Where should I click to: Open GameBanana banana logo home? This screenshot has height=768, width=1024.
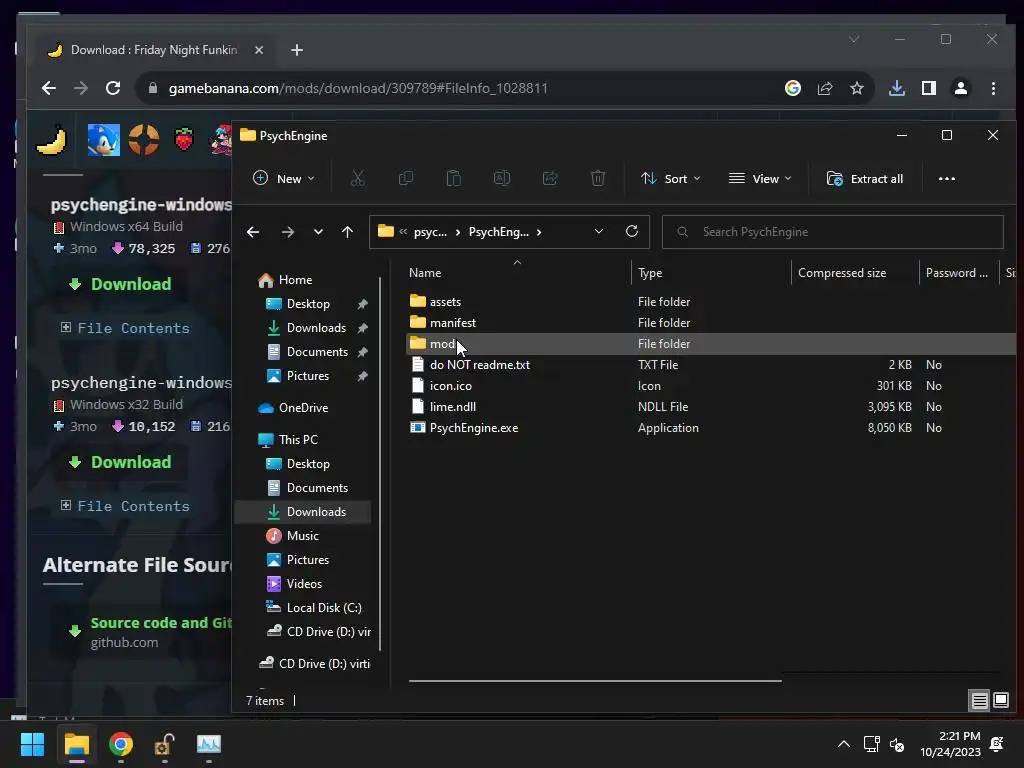point(52,140)
